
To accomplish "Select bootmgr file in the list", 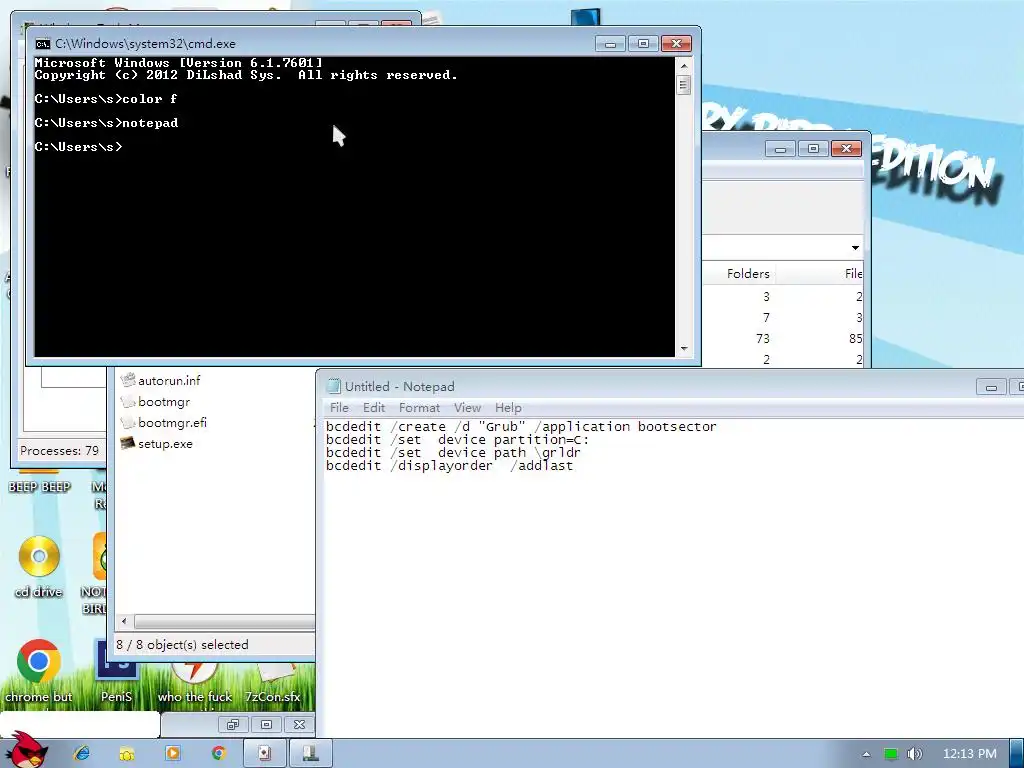I will click(x=155, y=402).
